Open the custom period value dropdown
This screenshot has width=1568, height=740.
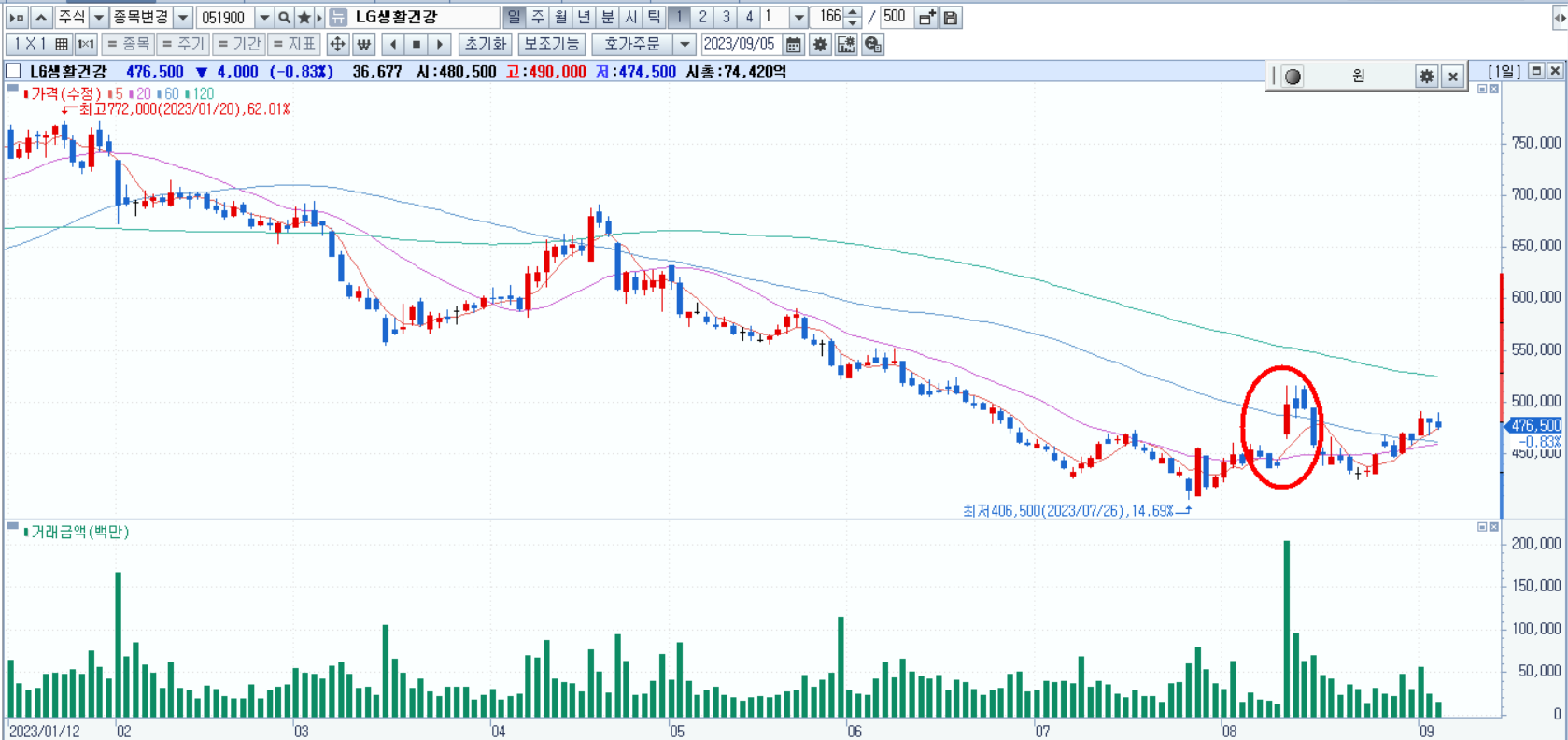click(798, 17)
